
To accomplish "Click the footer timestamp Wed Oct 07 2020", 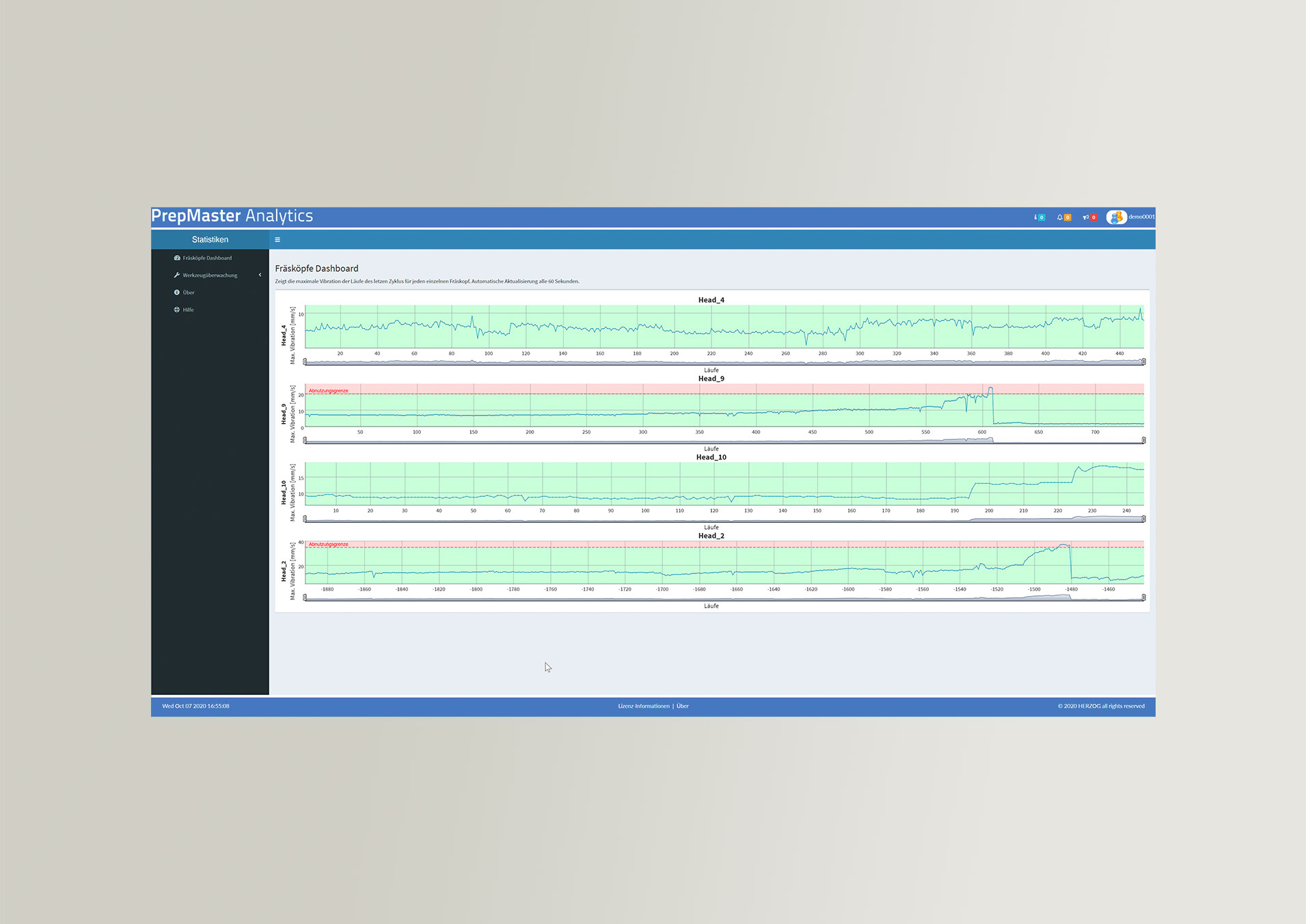I will click(195, 706).
